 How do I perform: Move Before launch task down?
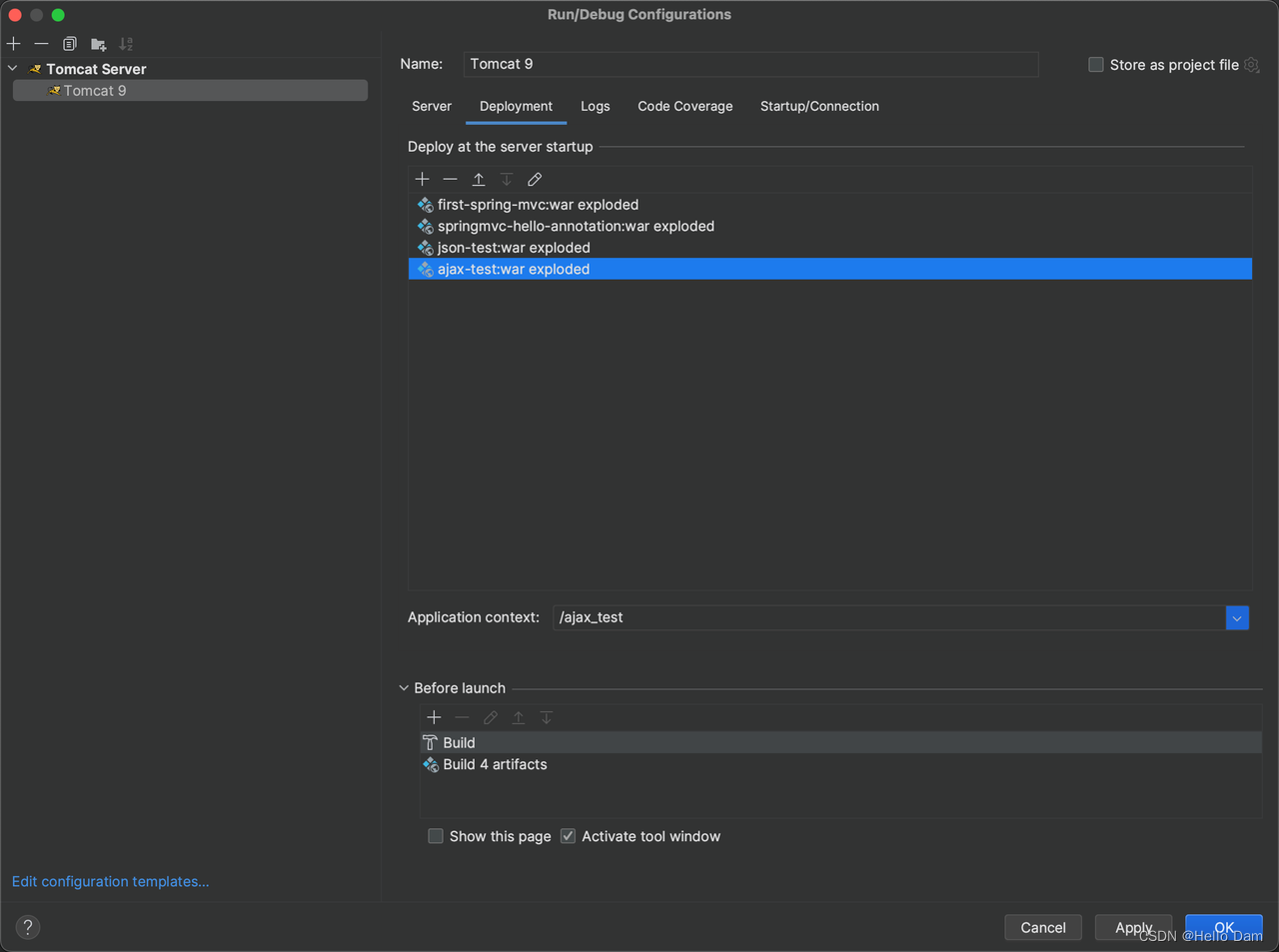click(547, 717)
